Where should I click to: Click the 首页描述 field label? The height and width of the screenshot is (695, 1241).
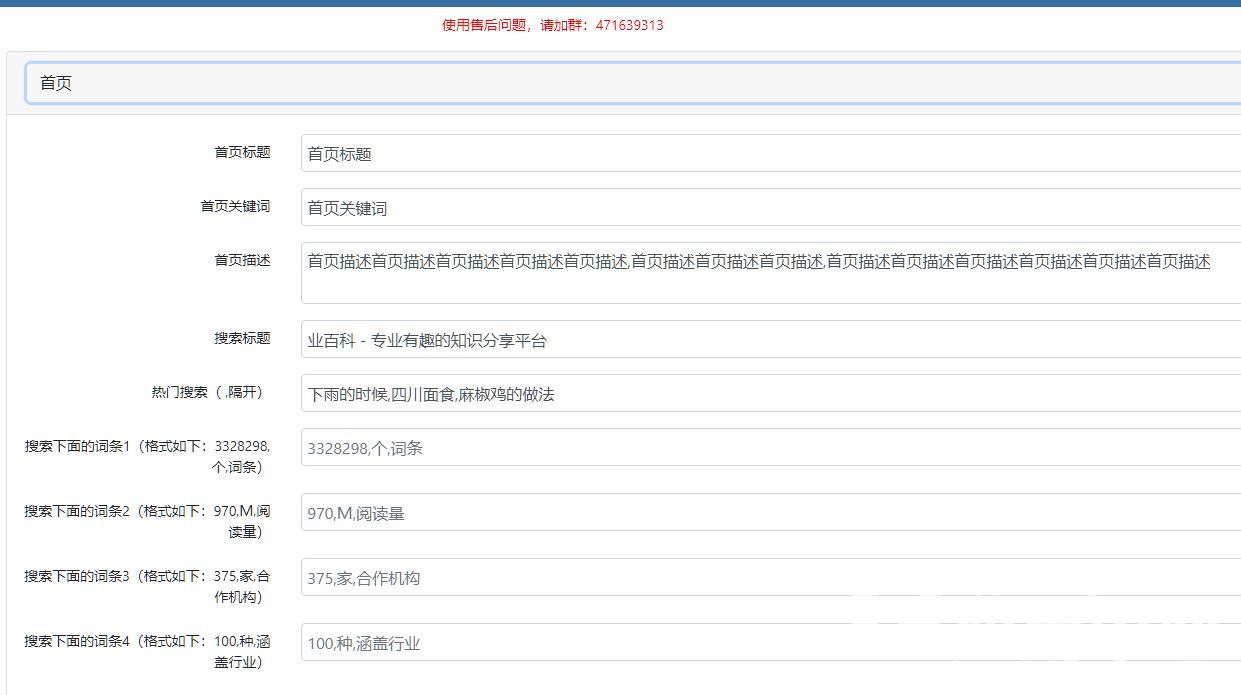pyautogui.click(x=242, y=260)
